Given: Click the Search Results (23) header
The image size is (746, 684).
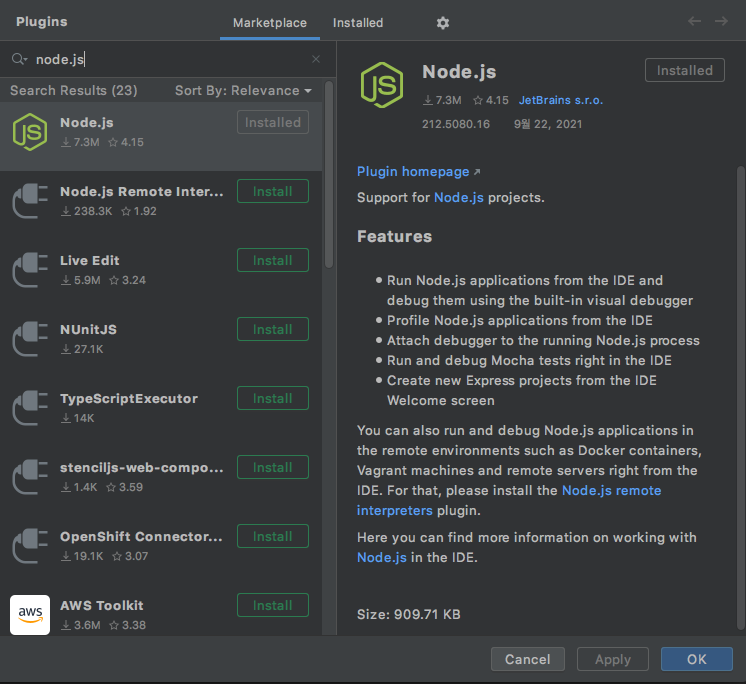Looking at the screenshot, I should (74, 90).
